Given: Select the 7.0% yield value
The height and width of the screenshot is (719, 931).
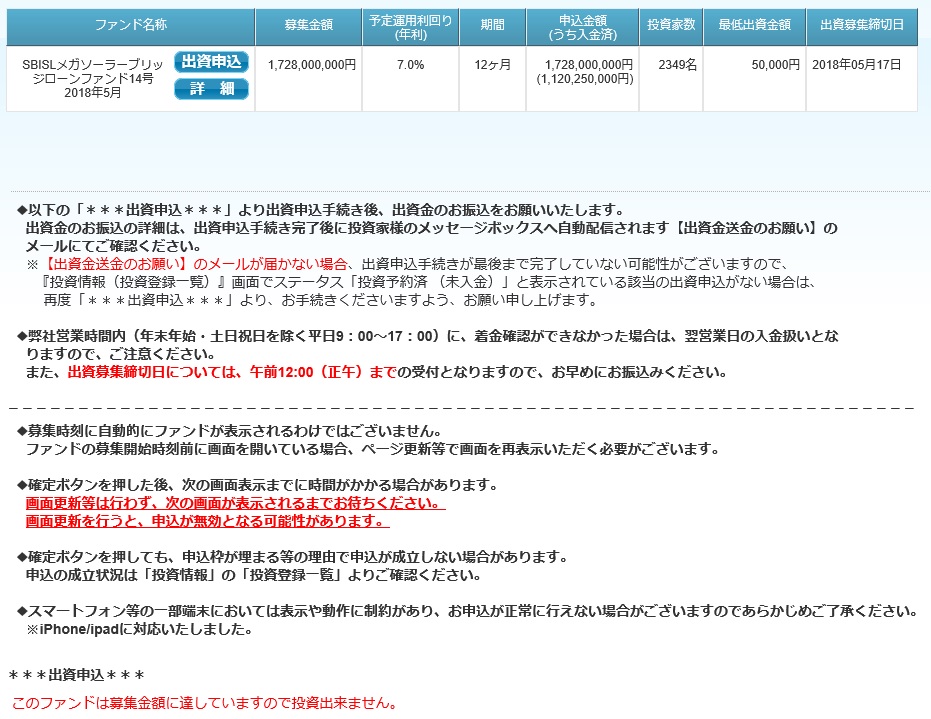Looking at the screenshot, I should (410, 65).
